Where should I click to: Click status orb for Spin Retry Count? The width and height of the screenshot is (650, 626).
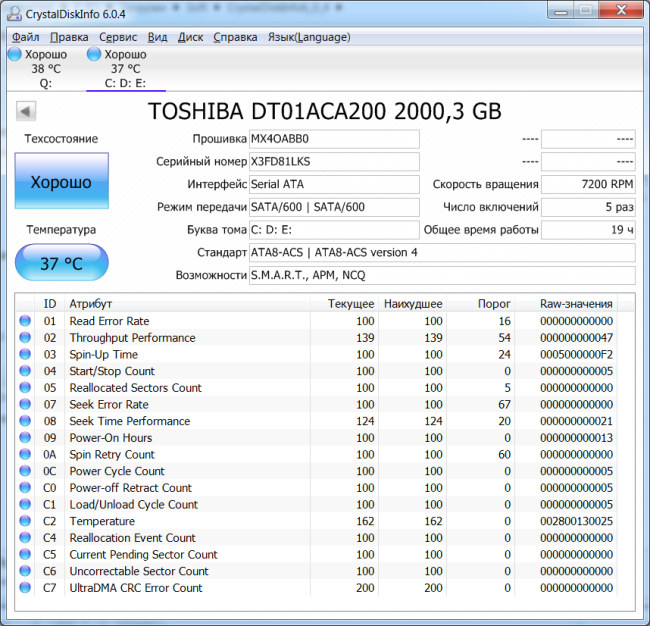tap(25, 455)
